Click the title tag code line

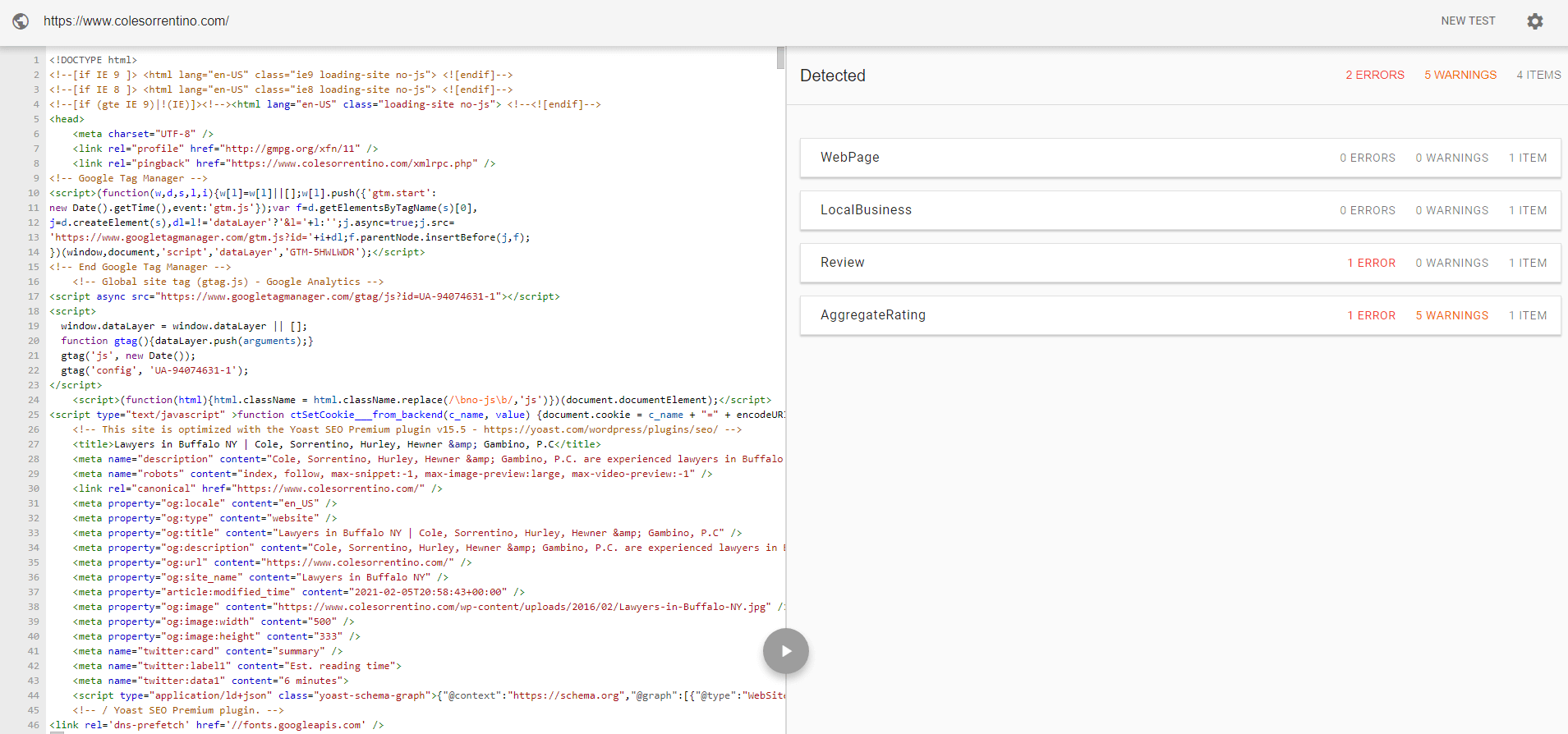point(337,444)
